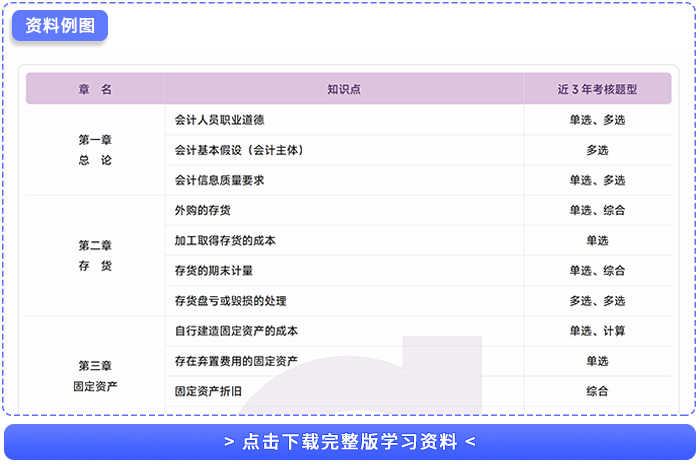Click the 存在弃置费用的固定资产 knowledge point
The height and width of the screenshot is (467, 700).
[236, 361]
